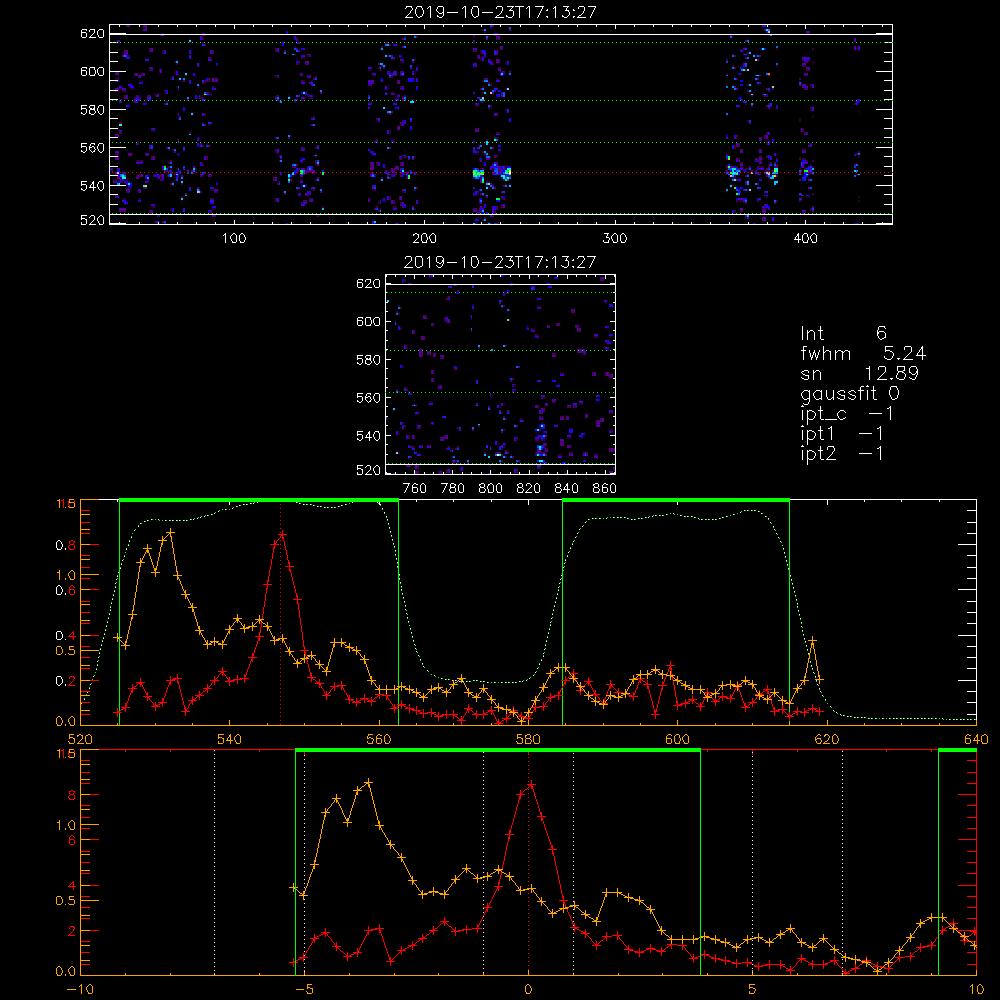Click the '5' x-axis label of the bottom plot
Viewport: 1000px width, 1000px height.
(753, 990)
